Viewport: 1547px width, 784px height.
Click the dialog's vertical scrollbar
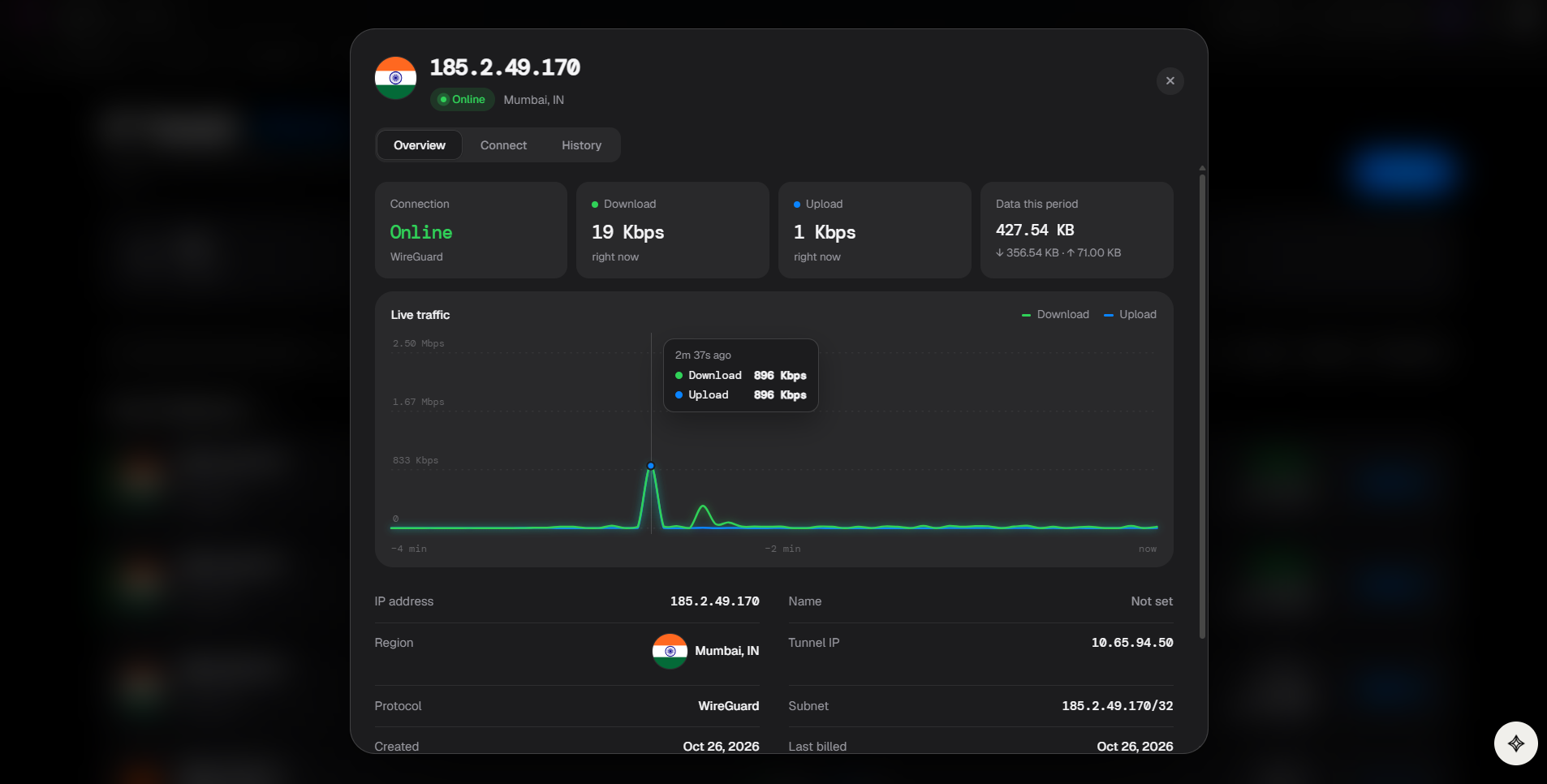click(1202, 406)
